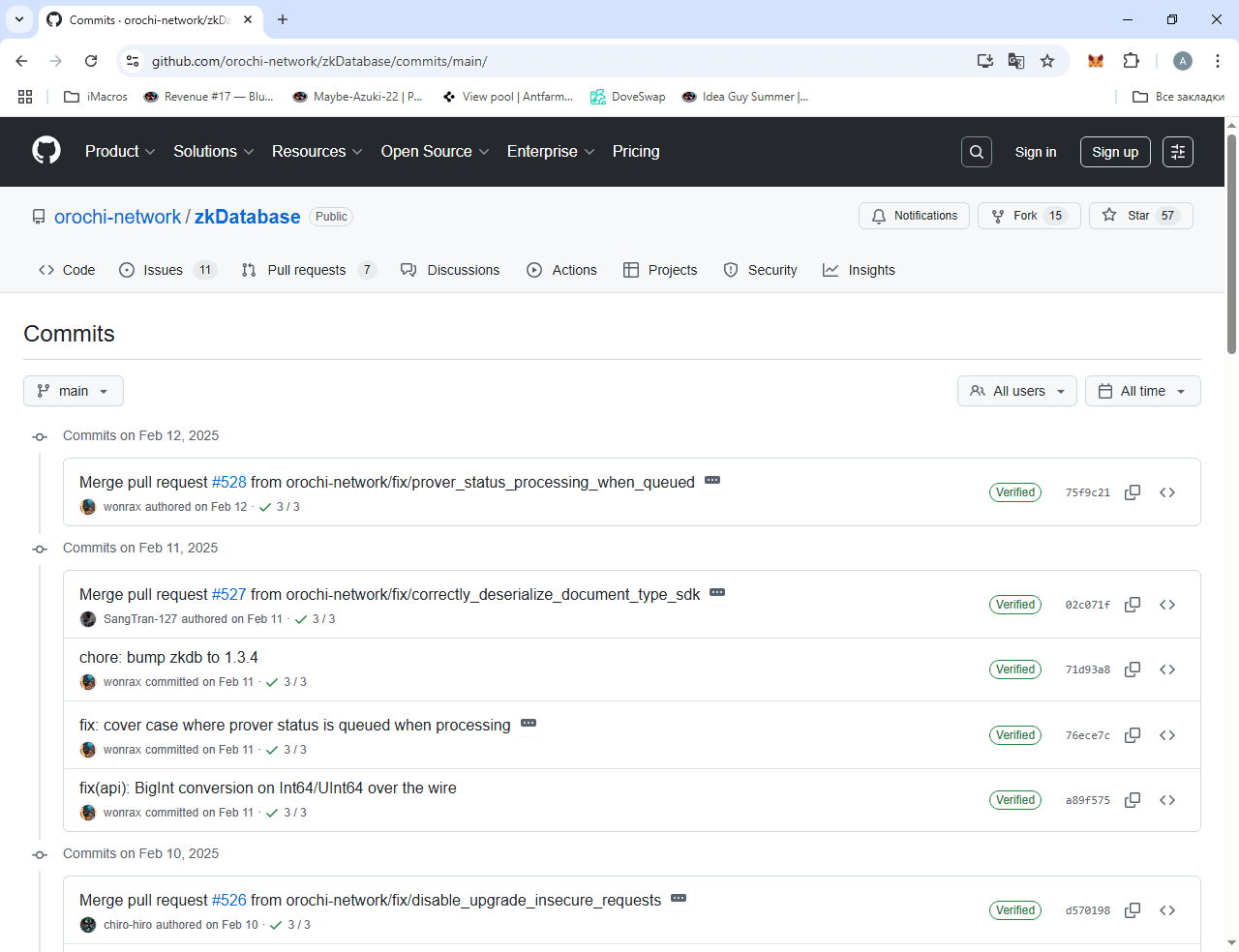Click the page vertical scrollbar
Screen dimensions: 1239x952
click(x=1231, y=244)
